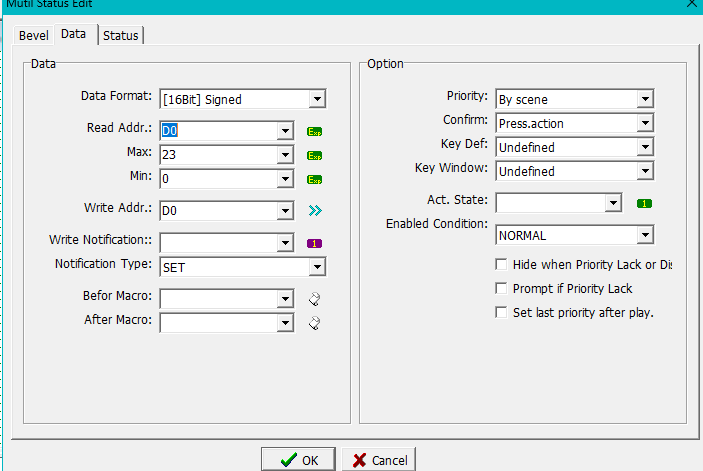
Task: Toggle Set last priority after play checkbox
Action: 502,313
